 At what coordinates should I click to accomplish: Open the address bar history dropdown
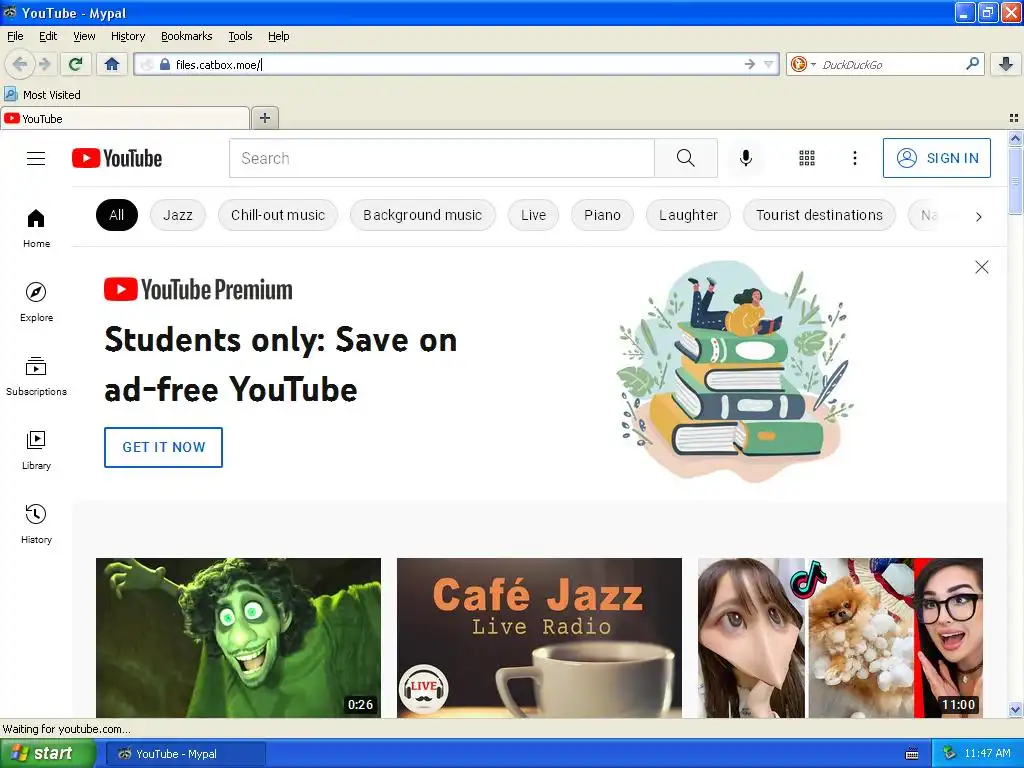click(769, 64)
